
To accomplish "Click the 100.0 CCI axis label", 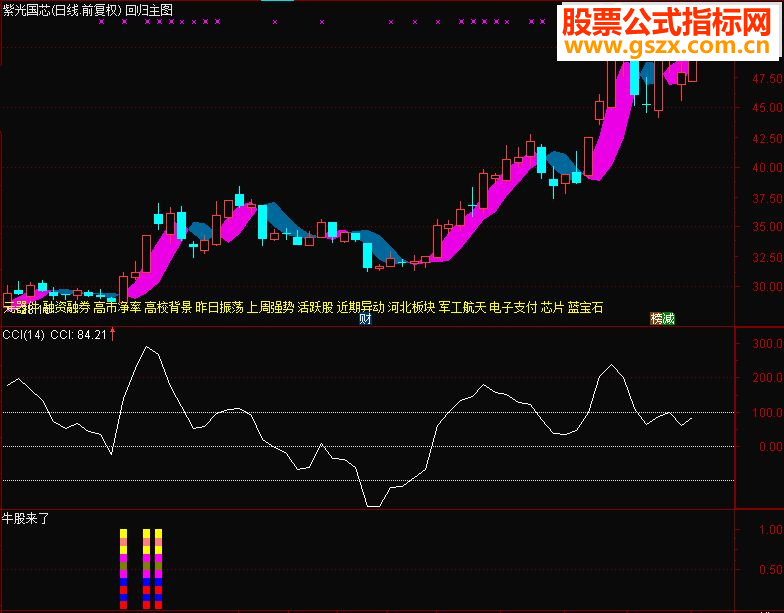I will coord(768,412).
